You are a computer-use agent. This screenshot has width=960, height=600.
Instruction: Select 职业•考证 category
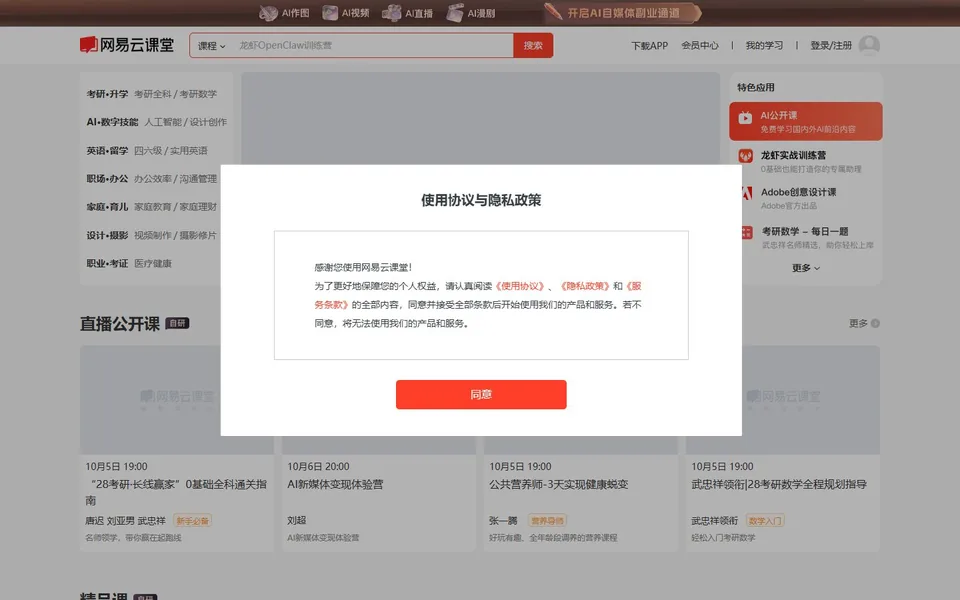click(x=107, y=263)
